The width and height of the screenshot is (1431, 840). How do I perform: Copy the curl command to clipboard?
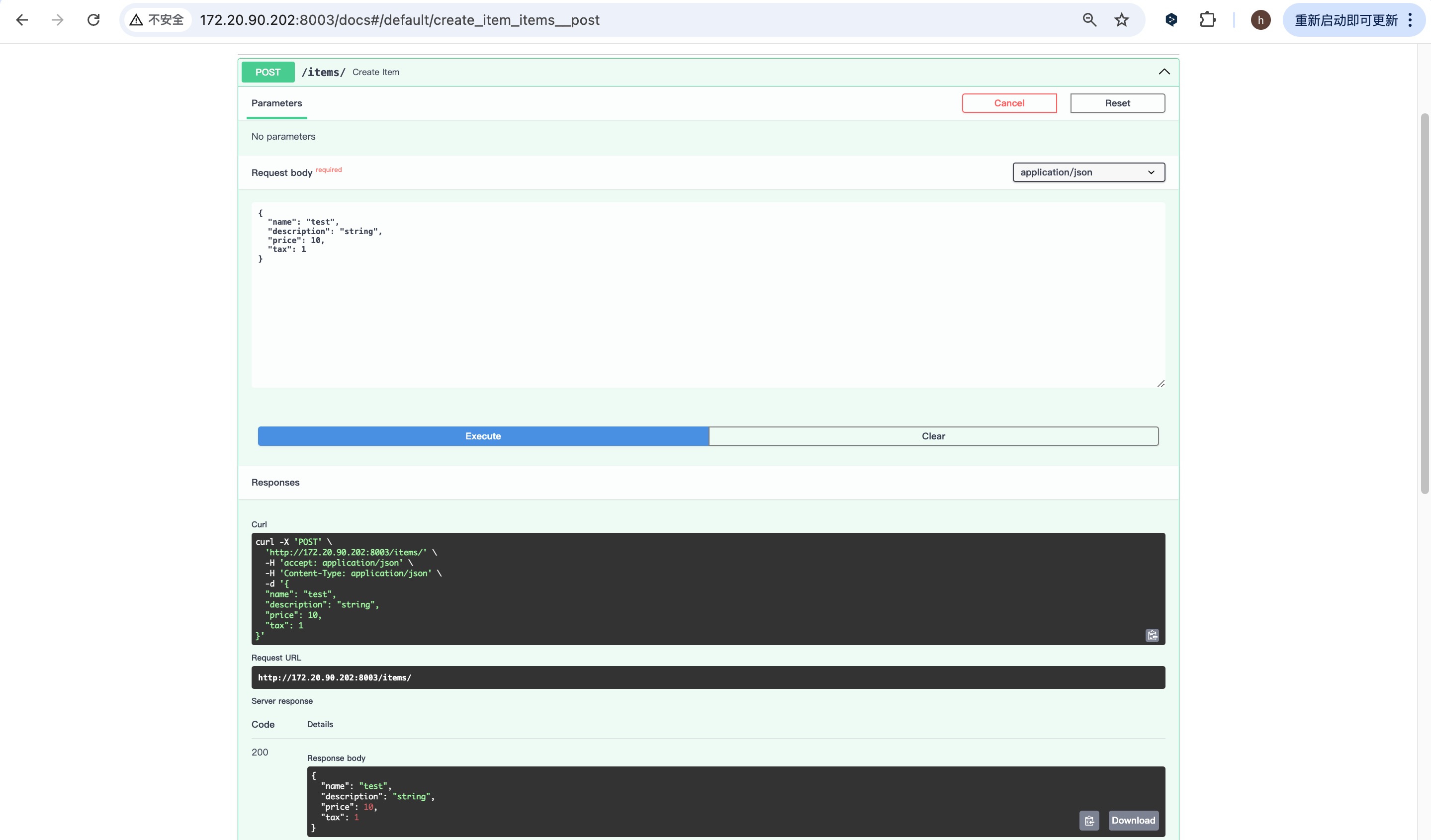[x=1152, y=635]
